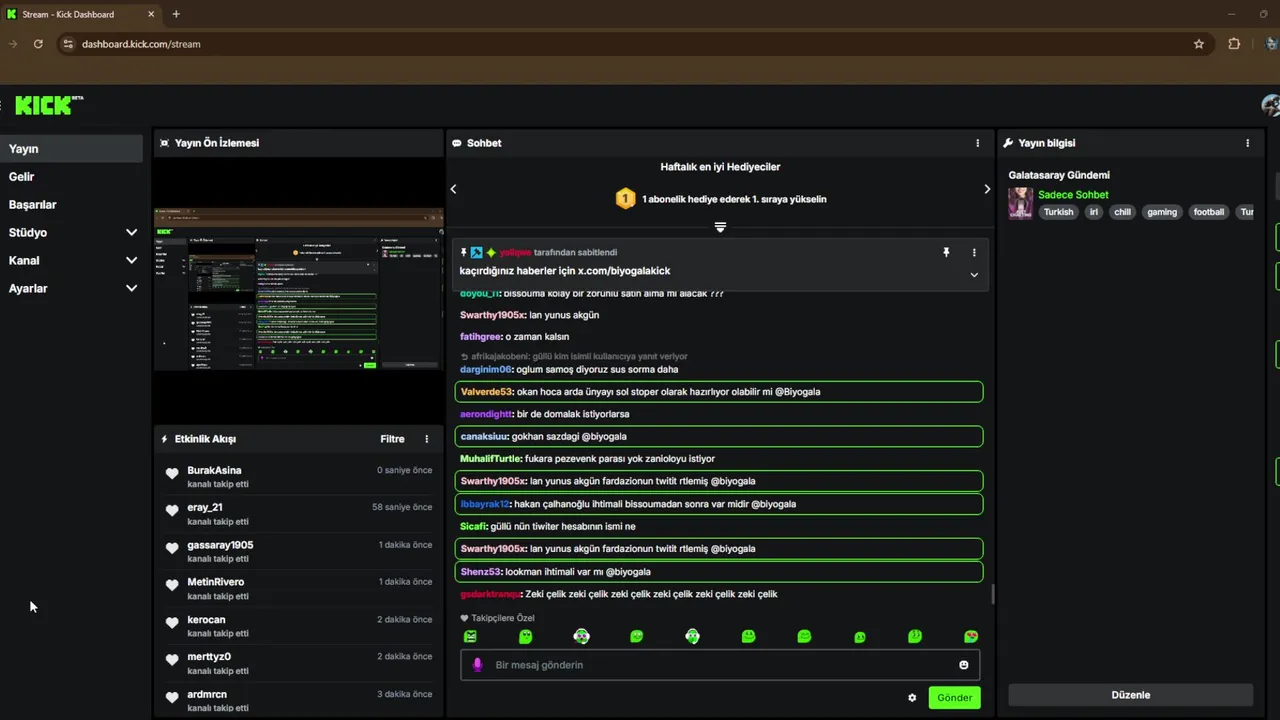Image resolution: width=1280 pixels, height=720 pixels.
Task: Click the football tag
Action: click(x=1209, y=212)
